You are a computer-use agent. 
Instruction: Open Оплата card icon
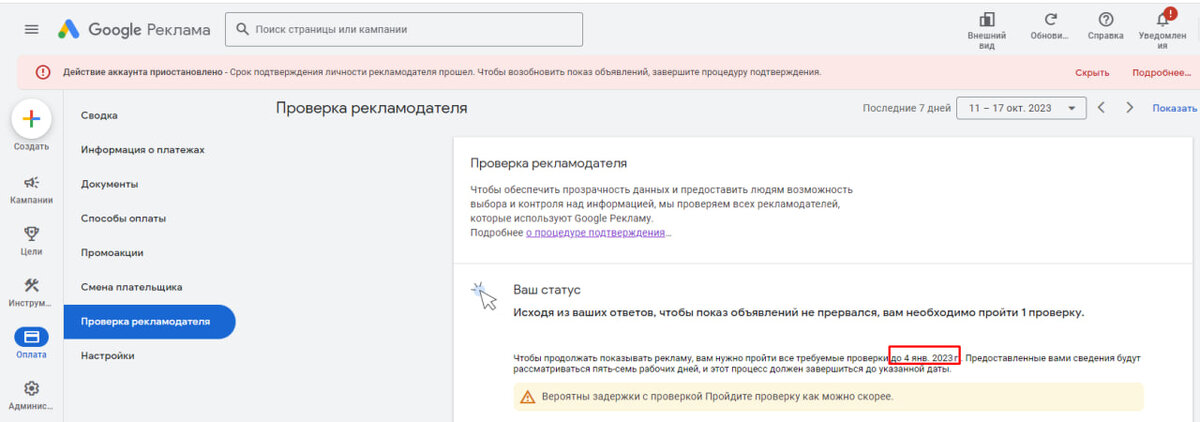31,338
